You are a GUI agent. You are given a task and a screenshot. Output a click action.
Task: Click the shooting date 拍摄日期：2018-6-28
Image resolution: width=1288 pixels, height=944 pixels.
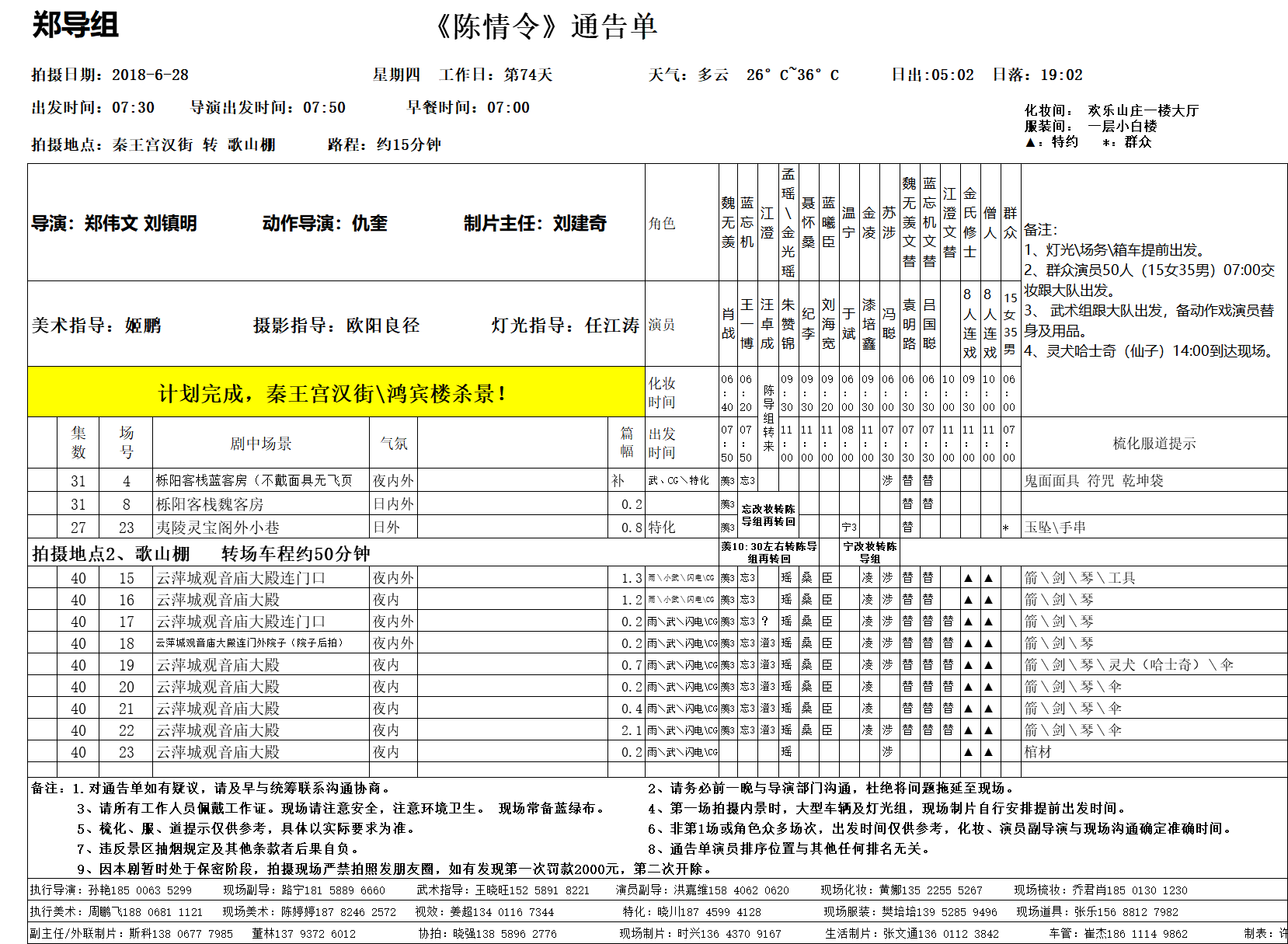pos(110,75)
